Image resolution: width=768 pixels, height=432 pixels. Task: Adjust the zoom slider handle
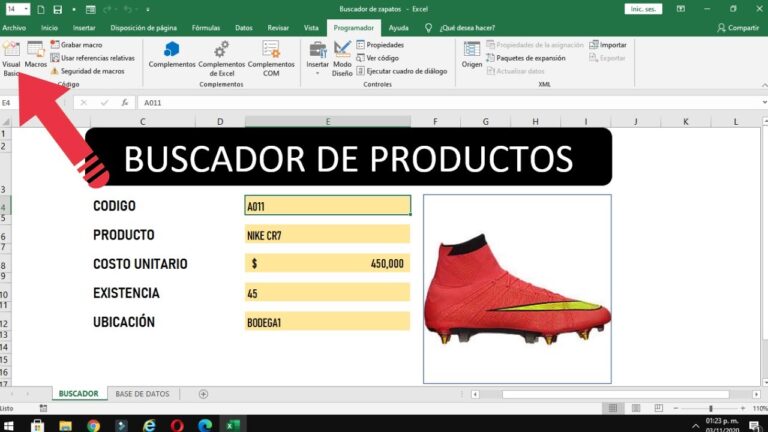(x=711, y=408)
